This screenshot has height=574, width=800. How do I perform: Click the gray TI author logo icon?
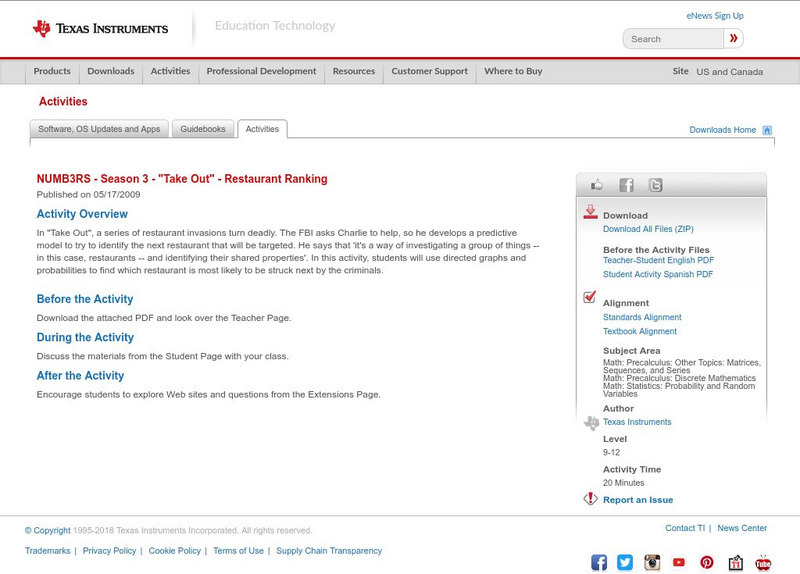coord(591,423)
